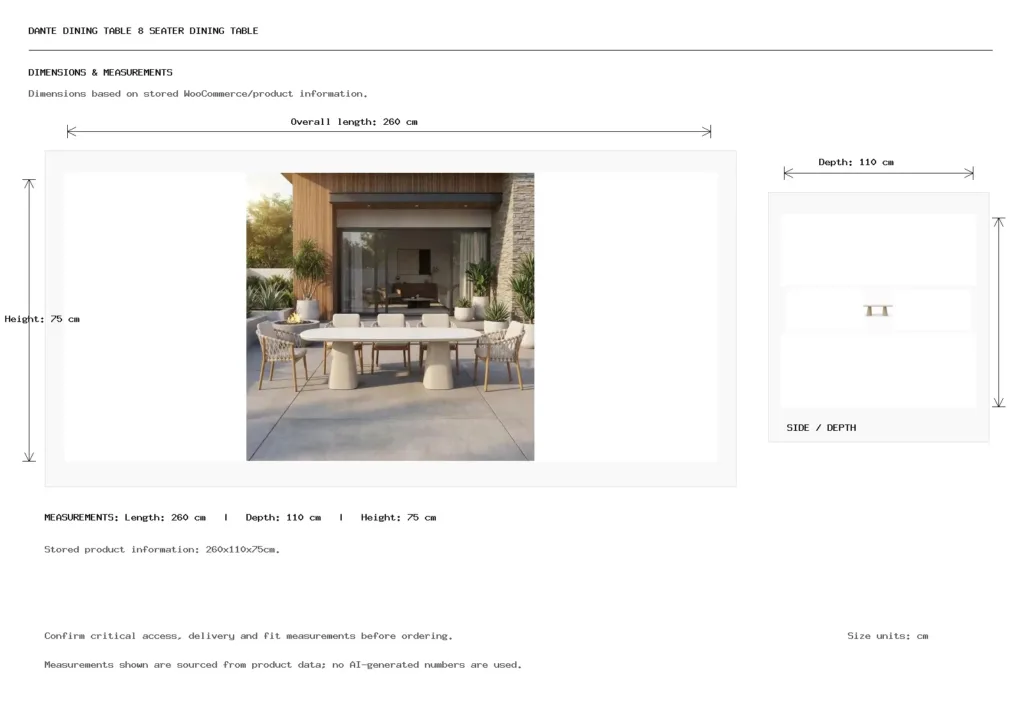1024x717 pixels.
Task: Click the 'Confirm critical access, delivery and fit' note
Action: click(x=248, y=635)
